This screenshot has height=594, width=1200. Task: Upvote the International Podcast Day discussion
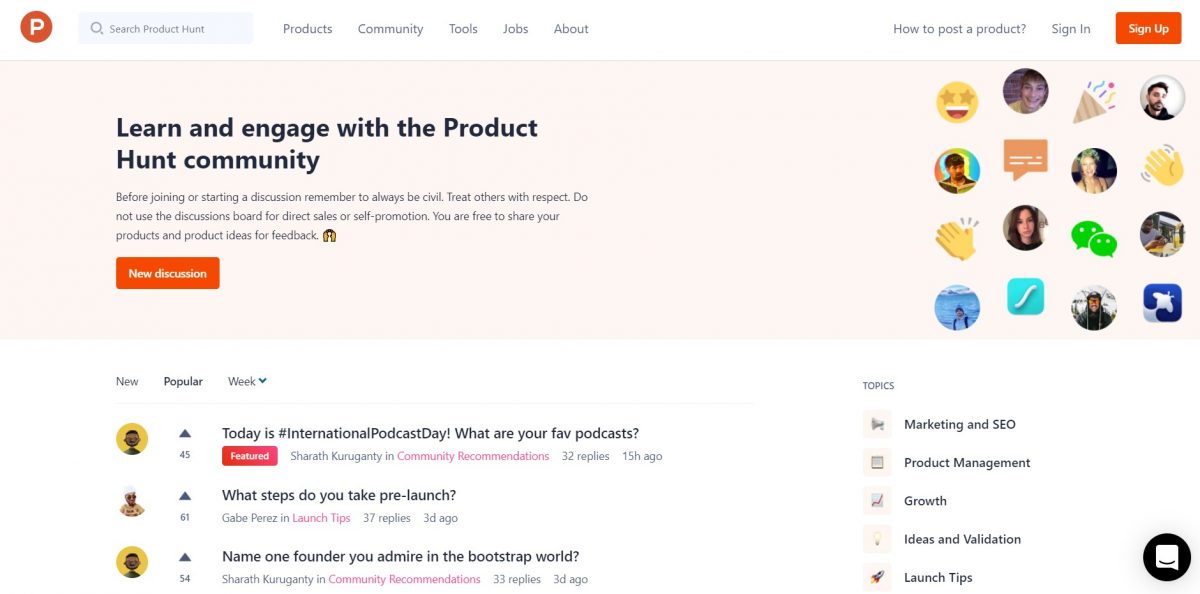185,434
